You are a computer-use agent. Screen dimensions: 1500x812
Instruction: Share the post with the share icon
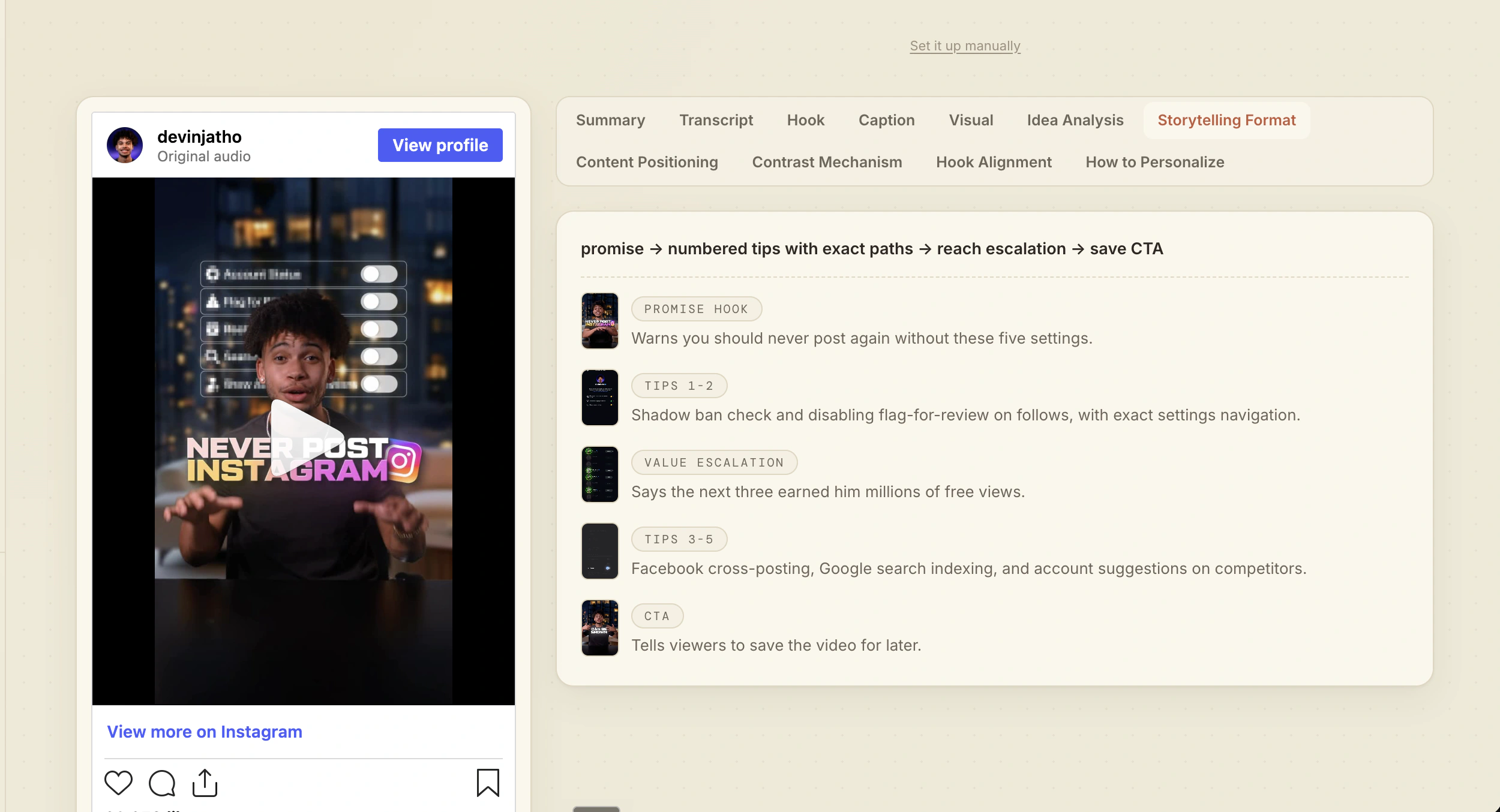coord(205,783)
